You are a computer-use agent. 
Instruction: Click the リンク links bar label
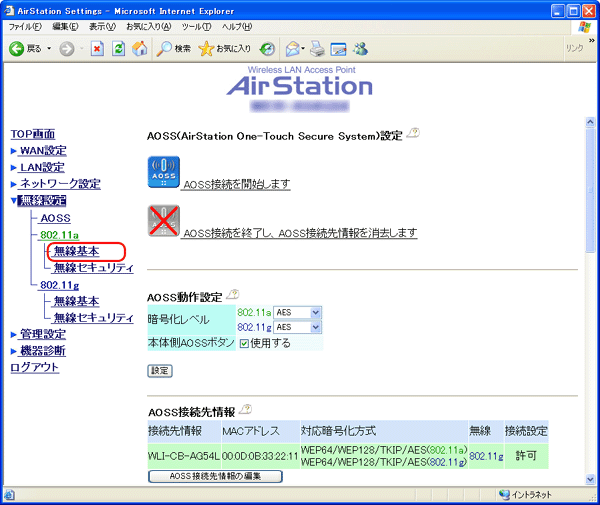(574, 48)
